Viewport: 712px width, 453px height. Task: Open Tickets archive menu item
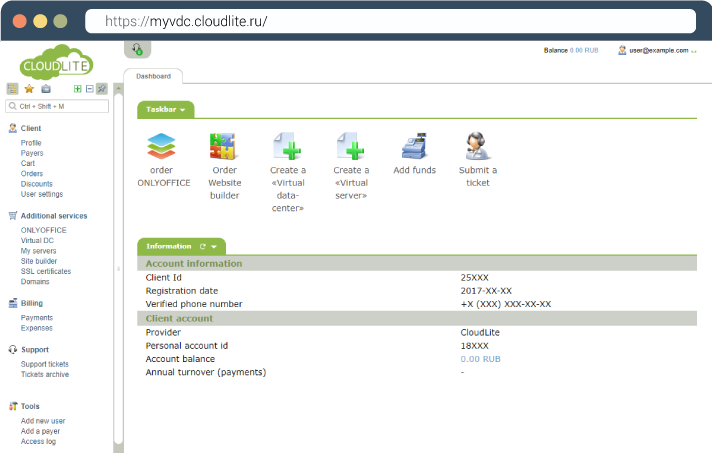[45, 374]
